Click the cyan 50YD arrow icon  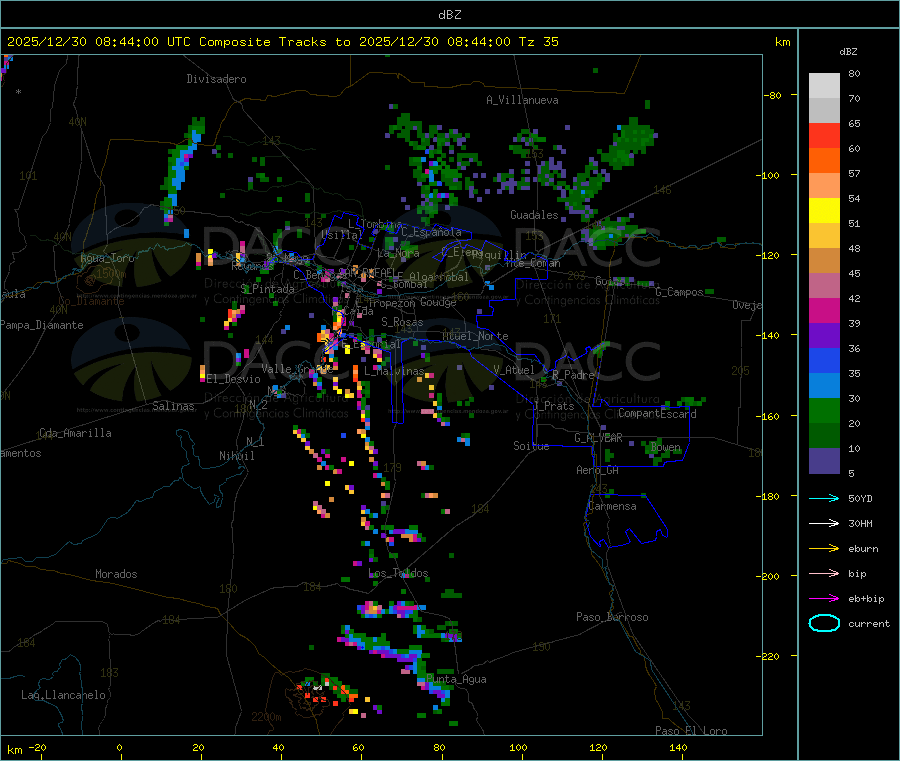pyautogui.click(x=824, y=498)
